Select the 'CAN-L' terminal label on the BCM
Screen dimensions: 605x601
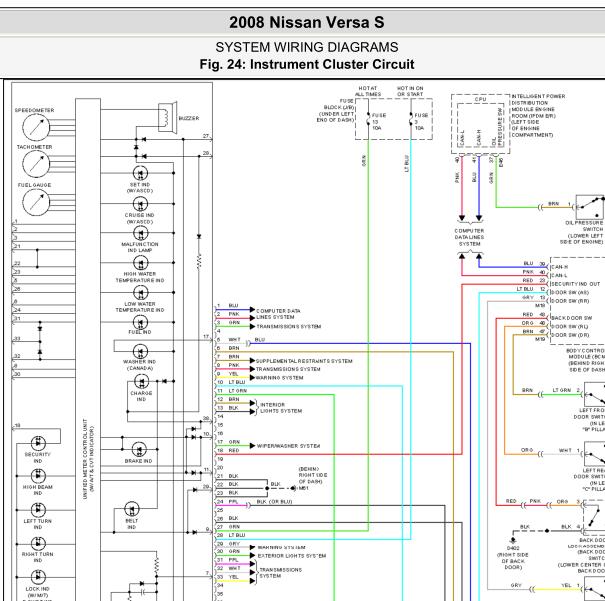coord(559,275)
